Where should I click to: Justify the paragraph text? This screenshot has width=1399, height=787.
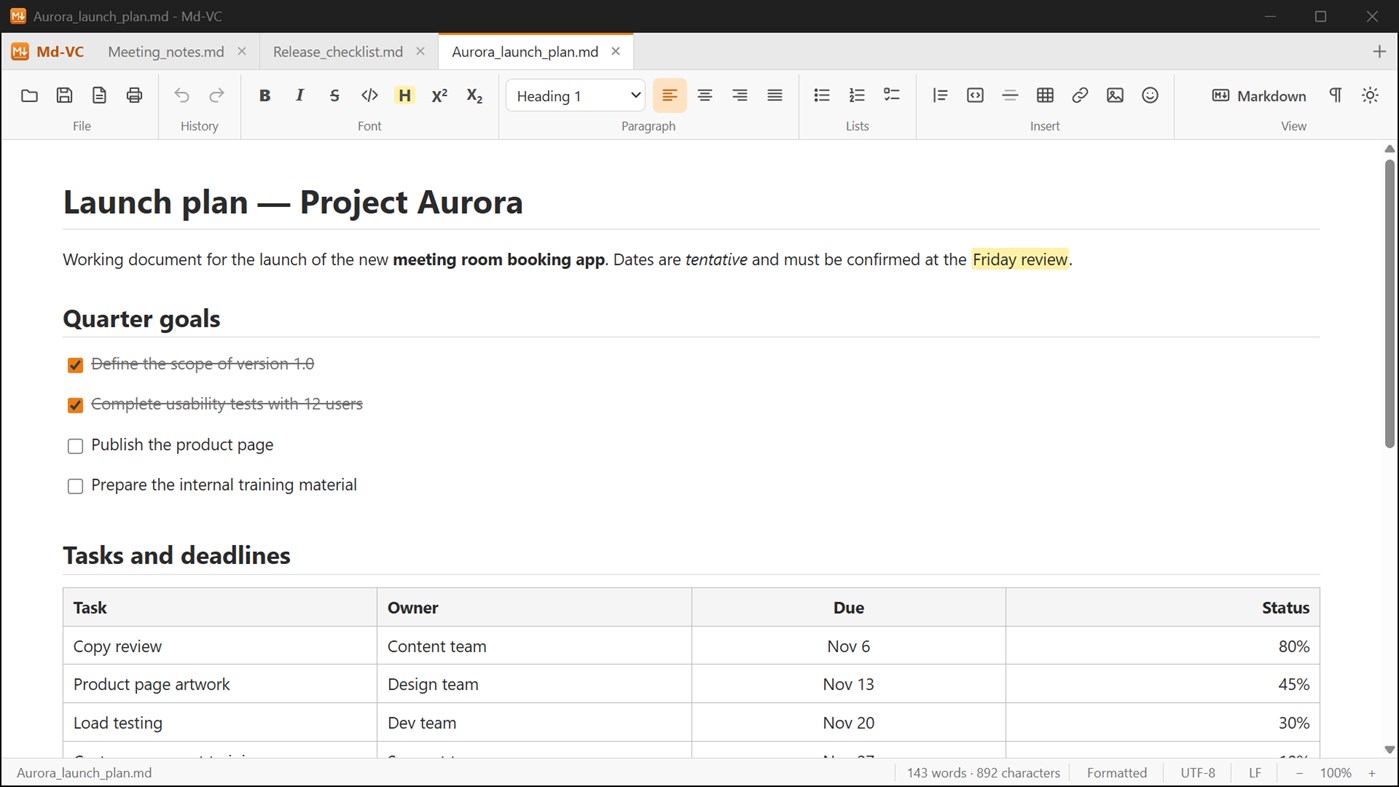tap(774, 96)
